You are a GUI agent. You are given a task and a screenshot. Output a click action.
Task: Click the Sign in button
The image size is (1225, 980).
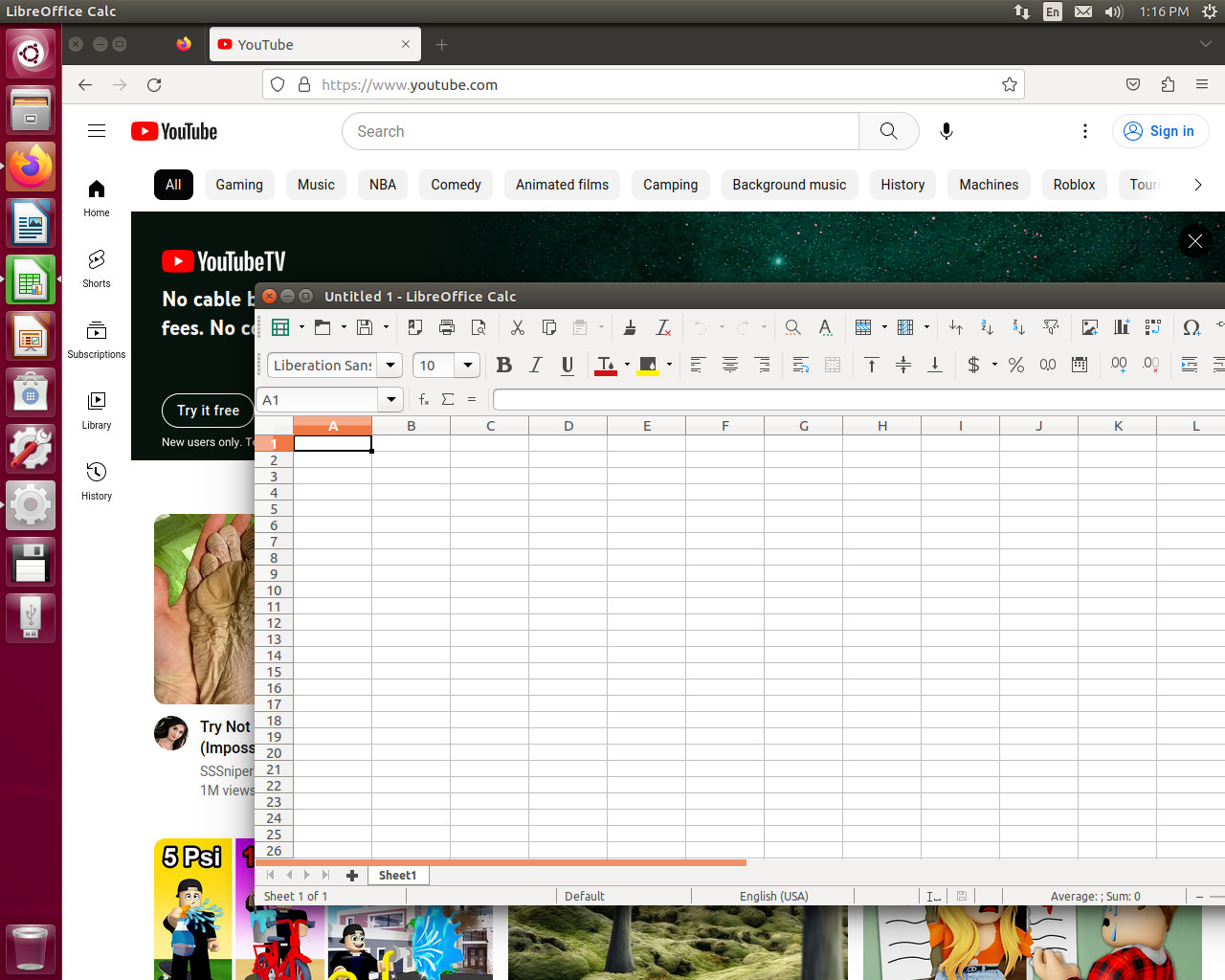click(x=1160, y=131)
